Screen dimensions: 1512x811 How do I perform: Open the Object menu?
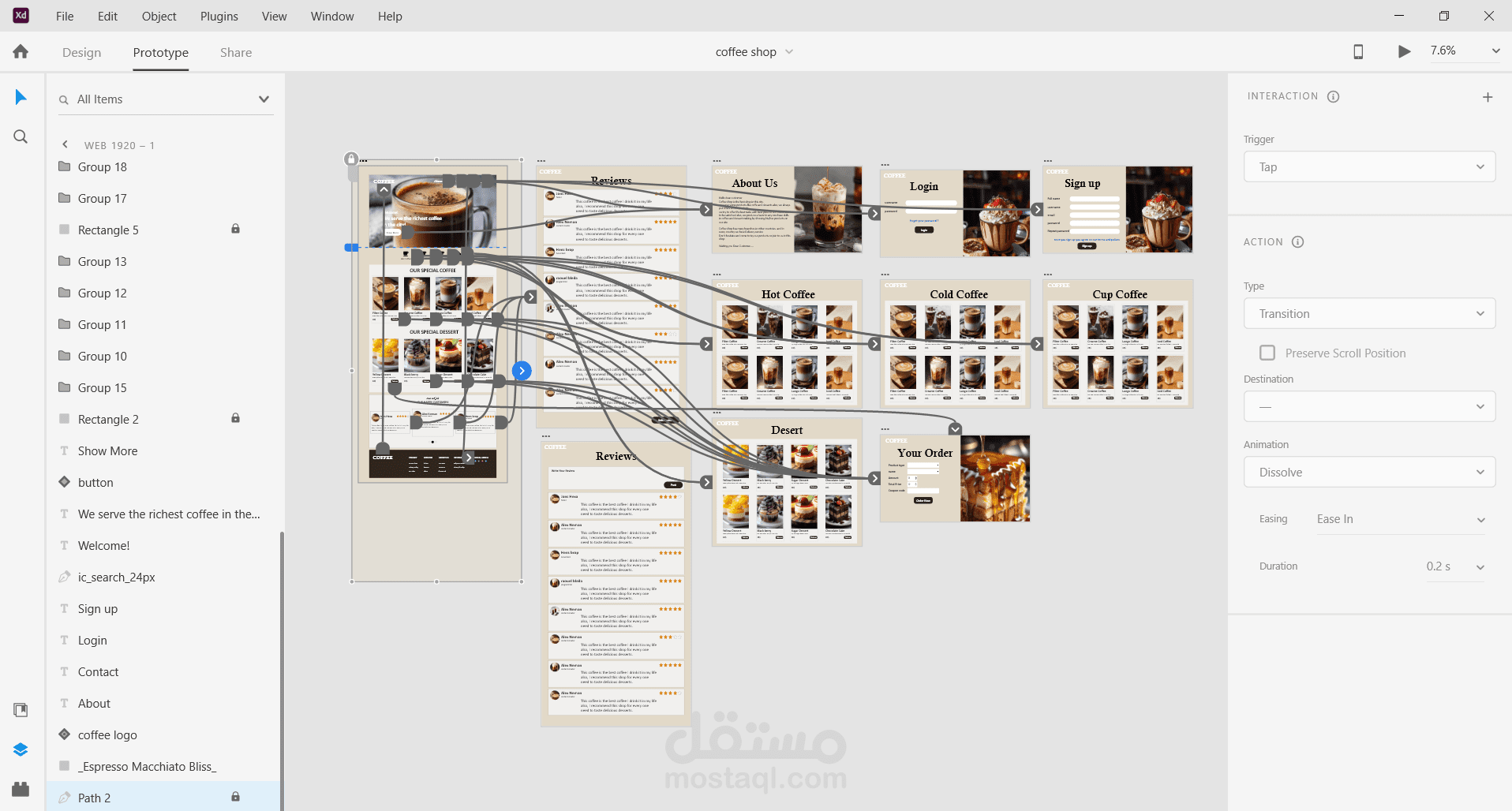pyautogui.click(x=159, y=16)
